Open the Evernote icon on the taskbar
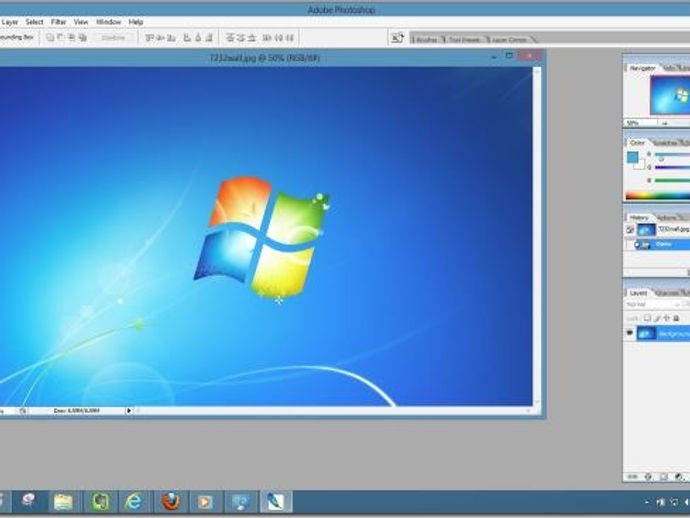Image resolution: width=690 pixels, height=518 pixels. coord(100,501)
